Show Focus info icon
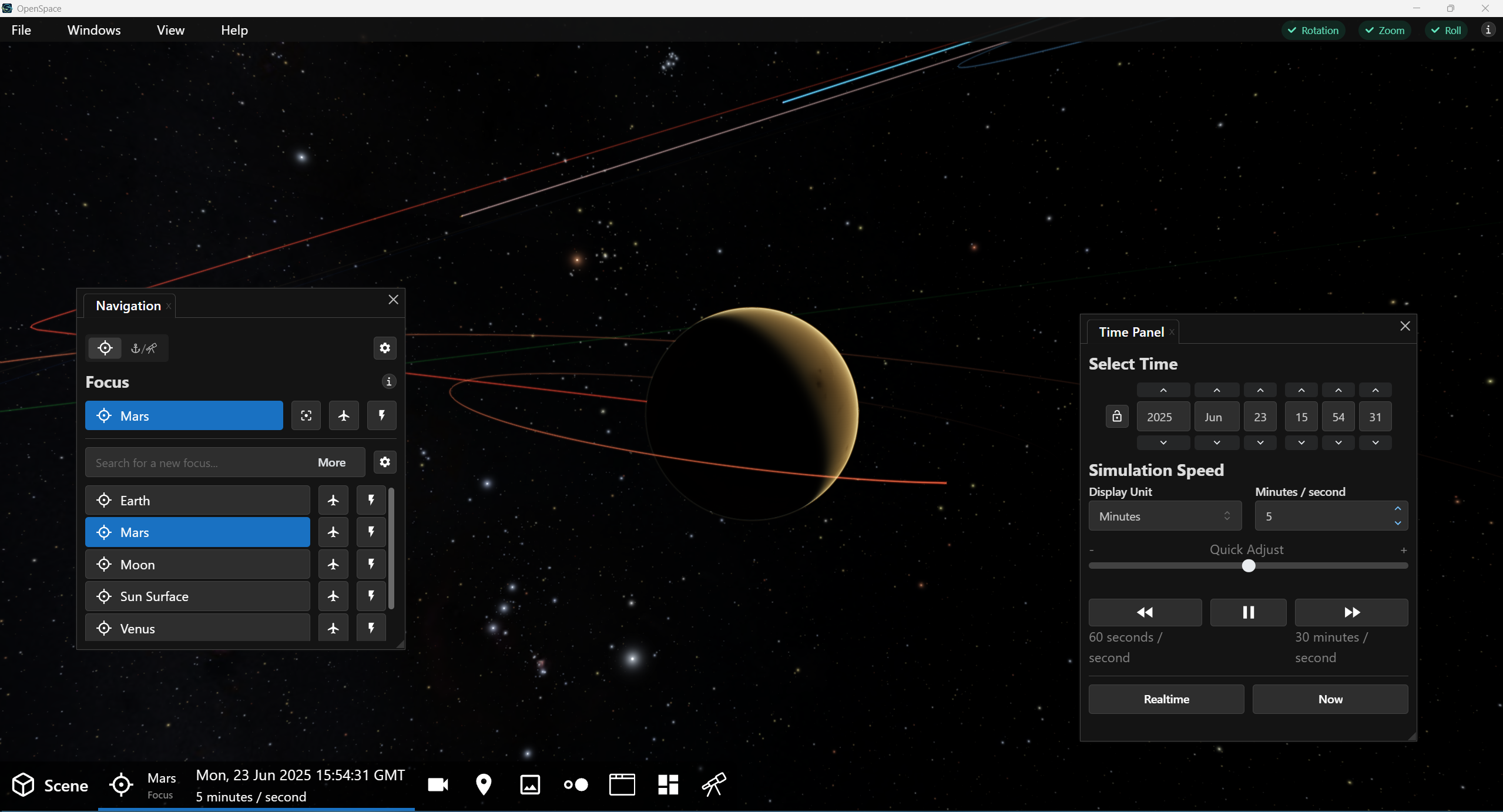Image resolution: width=1503 pixels, height=812 pixels. tap(389, 382)
